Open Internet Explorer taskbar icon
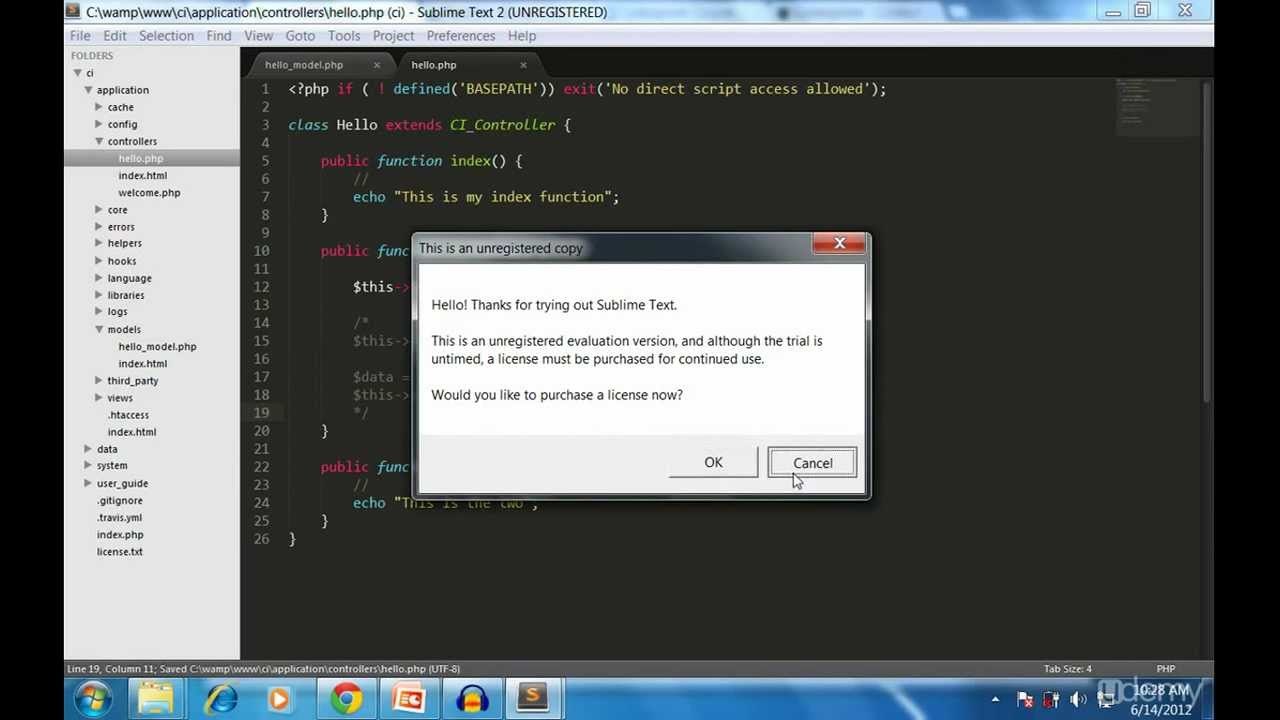Viewport: 1280px width, 720px height. (221, 698)
